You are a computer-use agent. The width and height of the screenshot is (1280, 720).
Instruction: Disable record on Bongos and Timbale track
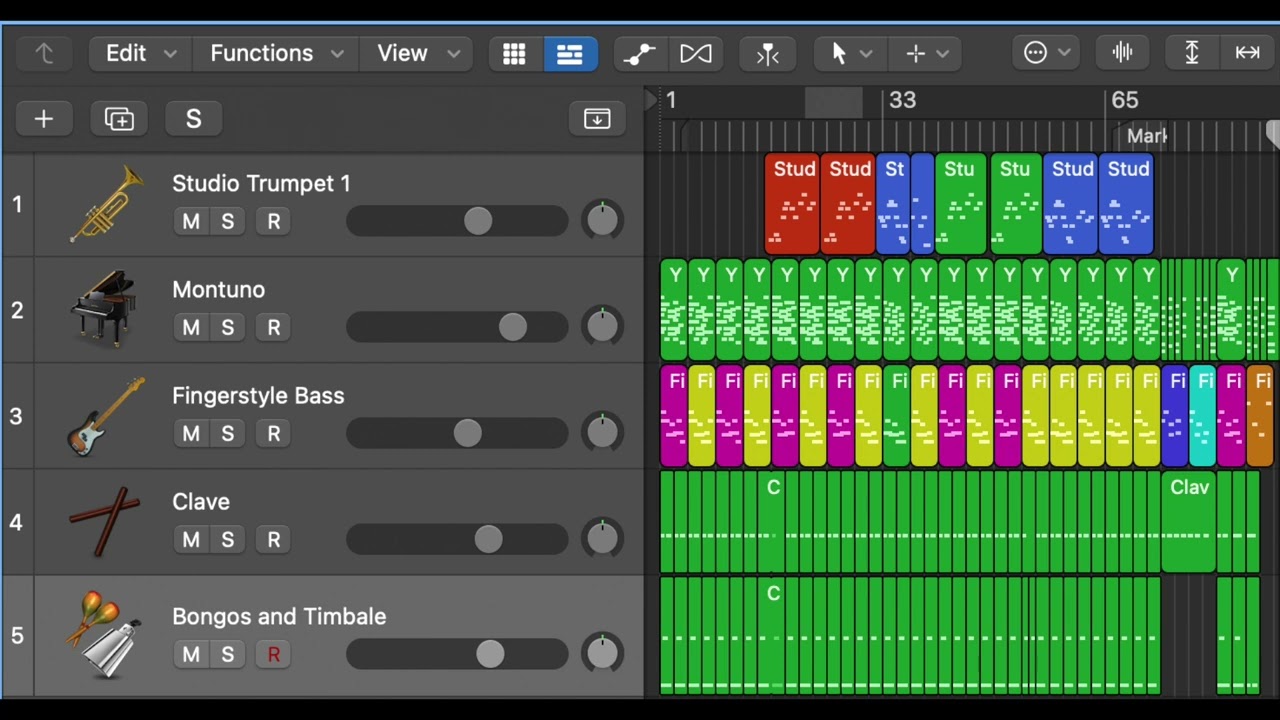(273, 654)
